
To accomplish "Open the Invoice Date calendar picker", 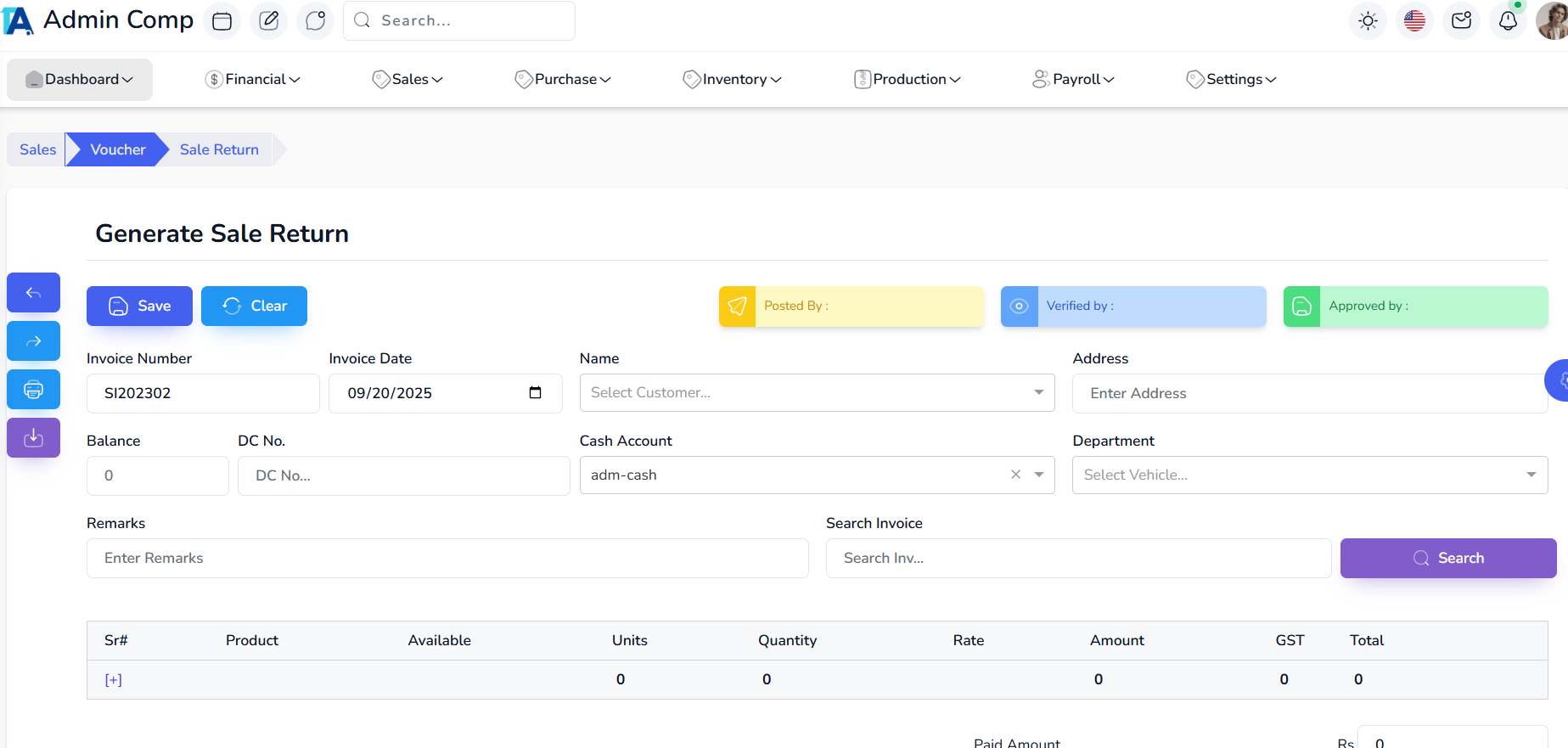I will pos(535,393).
